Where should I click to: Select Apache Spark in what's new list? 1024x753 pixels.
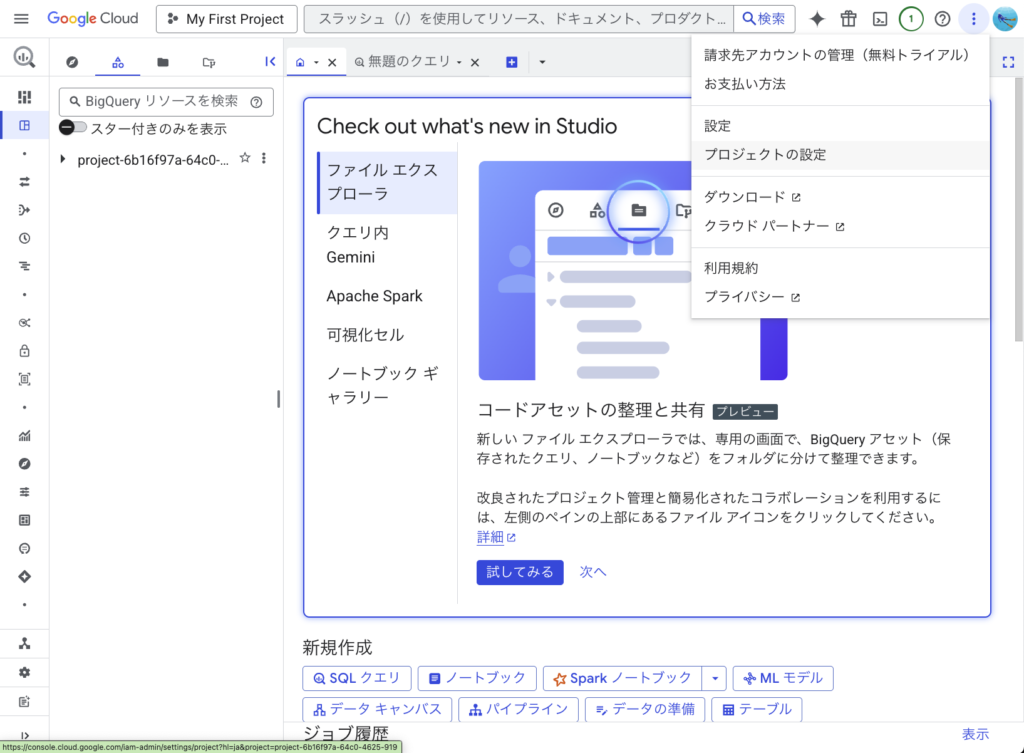374,296
